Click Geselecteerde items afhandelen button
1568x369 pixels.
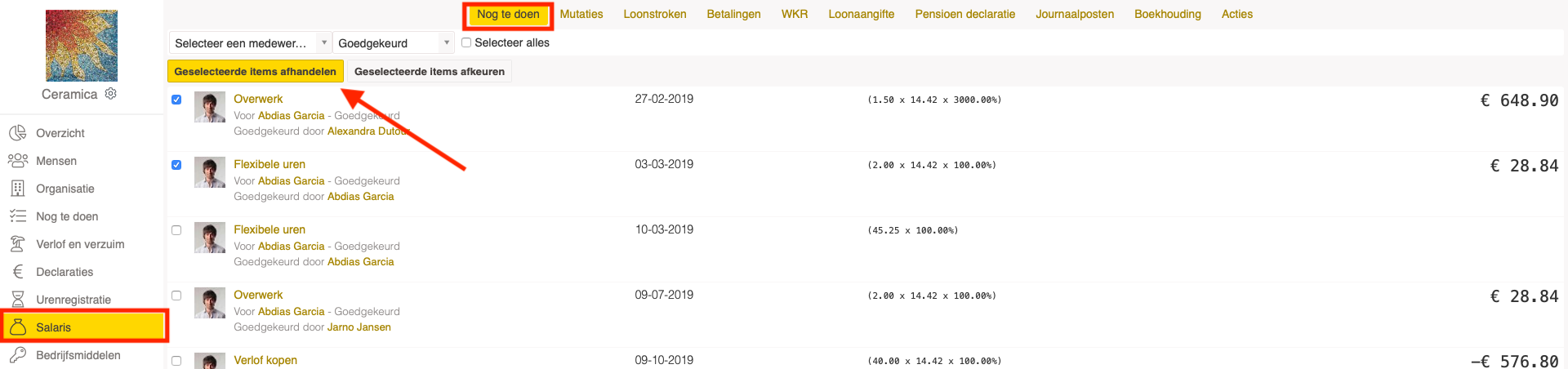point(256,72)
